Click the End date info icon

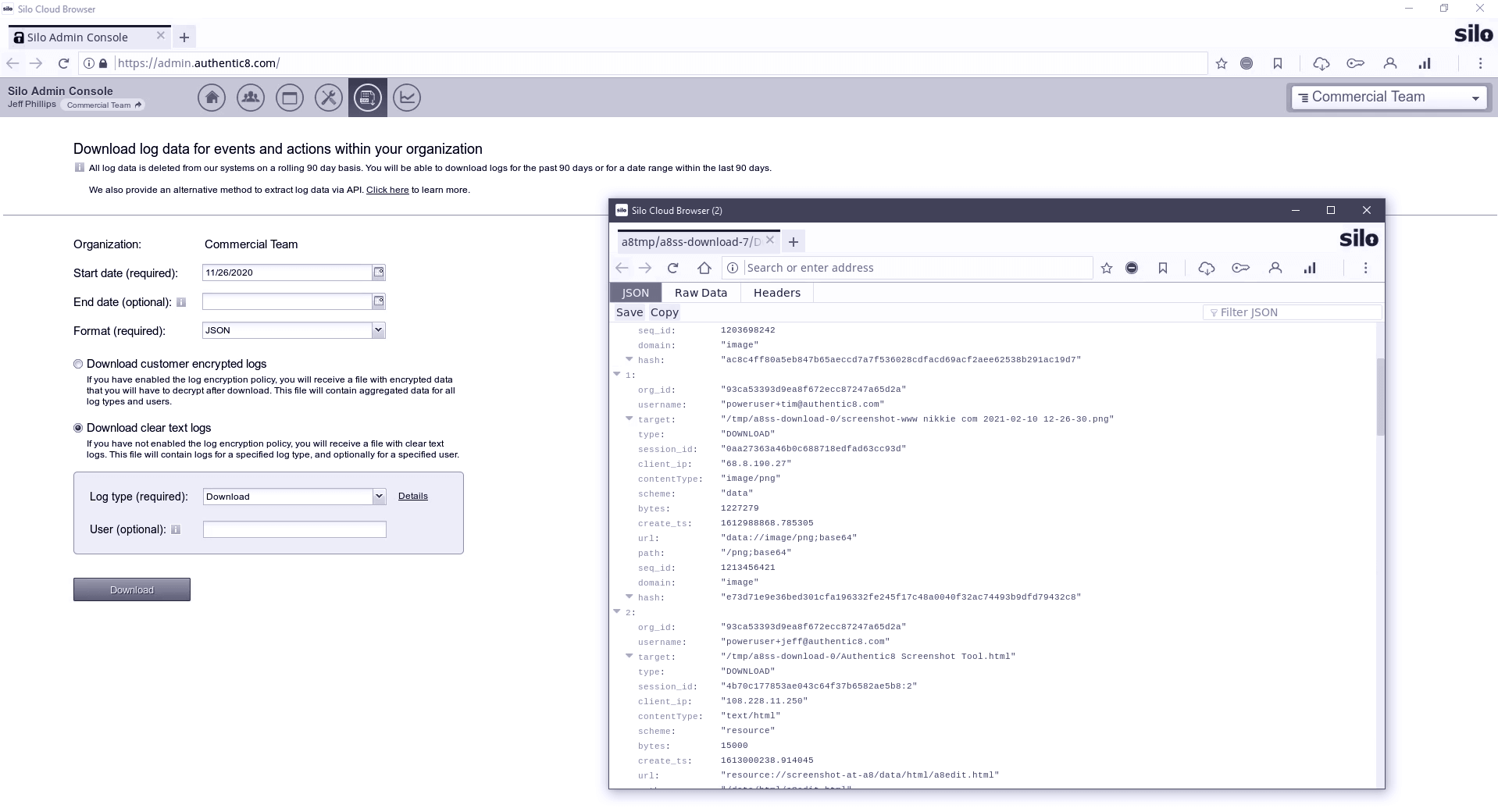point(181,302)
